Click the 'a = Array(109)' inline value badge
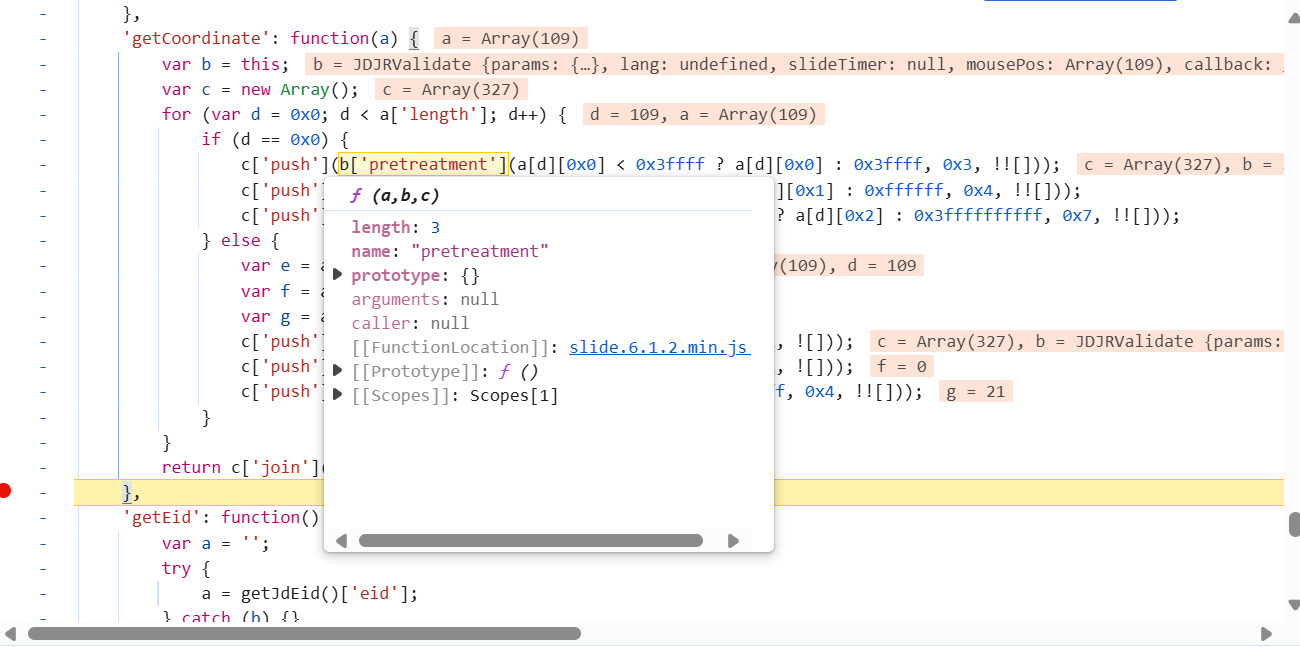 [510, 39]
